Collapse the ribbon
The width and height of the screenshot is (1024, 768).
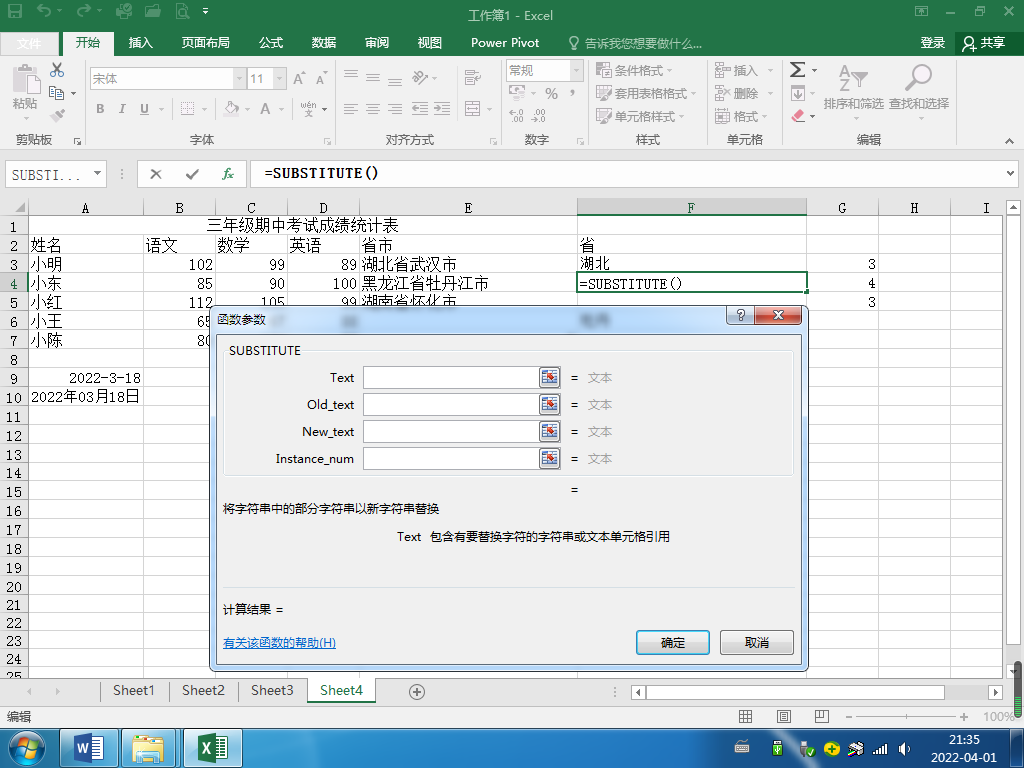tap(1009, 140)
